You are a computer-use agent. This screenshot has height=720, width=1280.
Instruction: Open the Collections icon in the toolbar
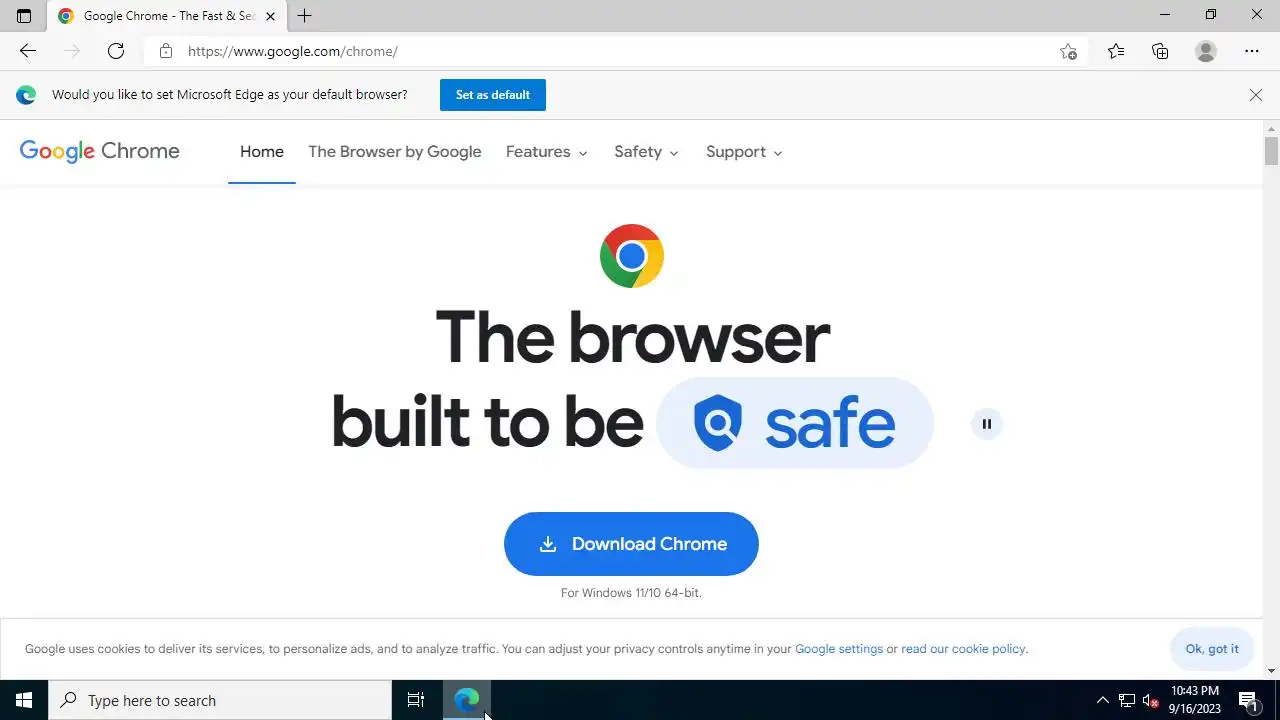click(1160, 51)
